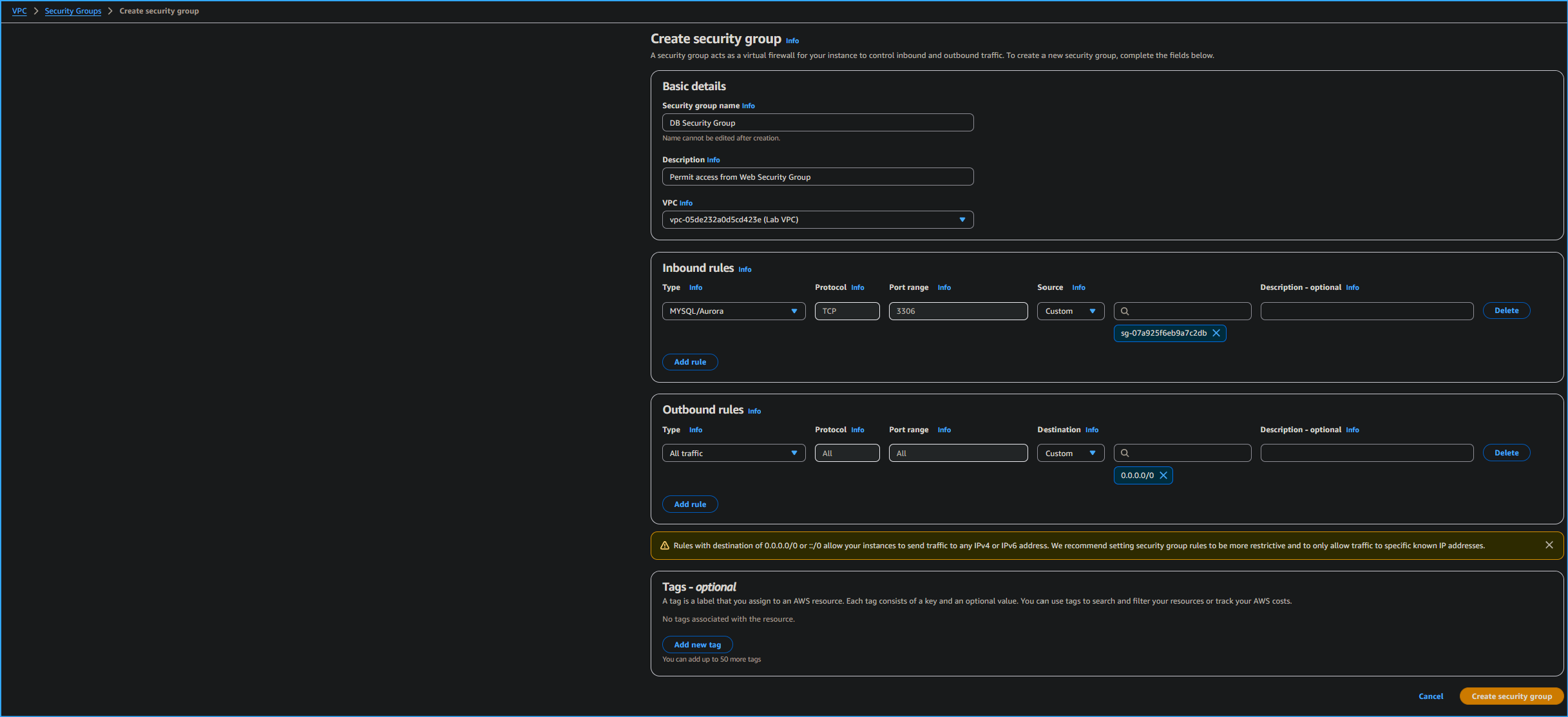Open the inbound rule Type dropdown showing MYSQL/Aurora
Screen dimensions: 1568x717
[x=733, y=311]
